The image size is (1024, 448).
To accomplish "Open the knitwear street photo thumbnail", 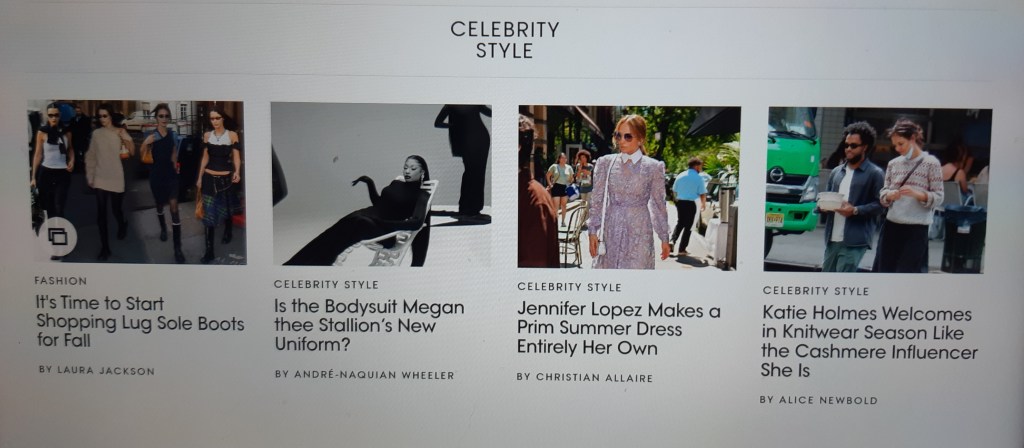I will (877, 189).
